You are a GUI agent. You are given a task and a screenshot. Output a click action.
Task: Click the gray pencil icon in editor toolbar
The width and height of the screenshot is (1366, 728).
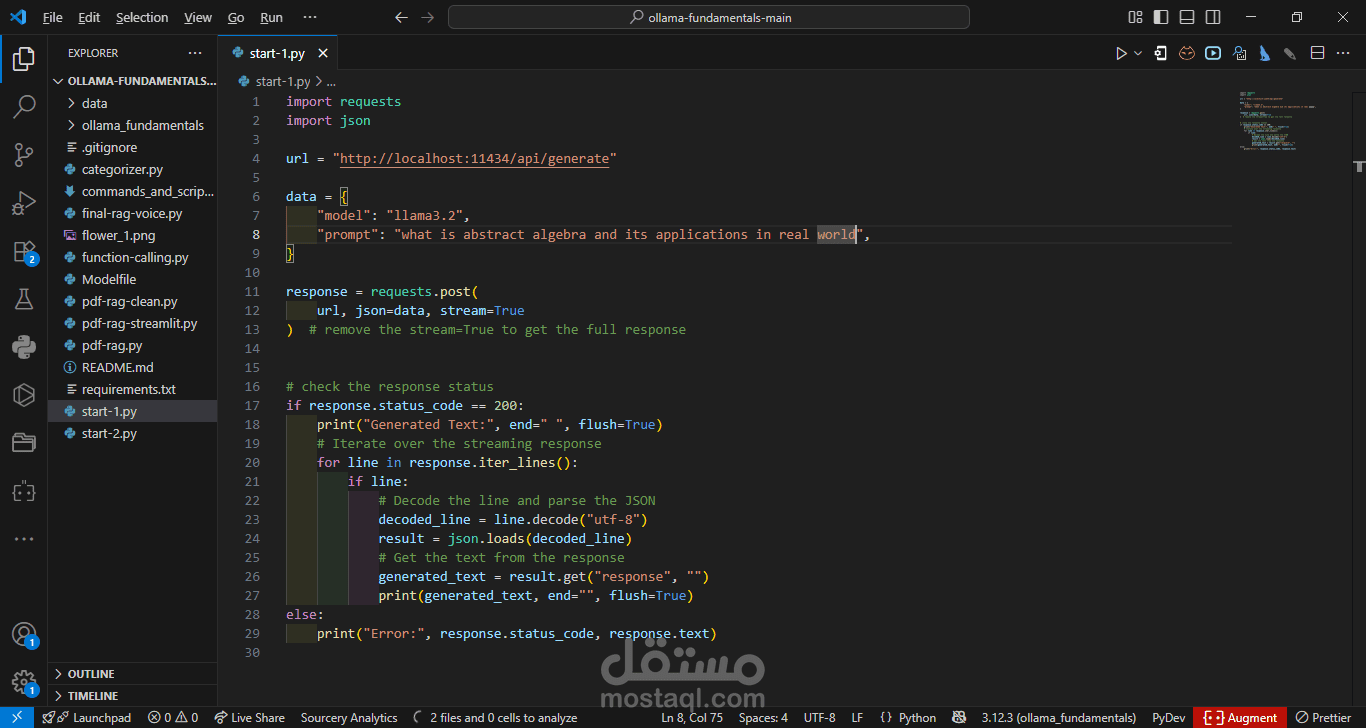(x=1291, y=53)
